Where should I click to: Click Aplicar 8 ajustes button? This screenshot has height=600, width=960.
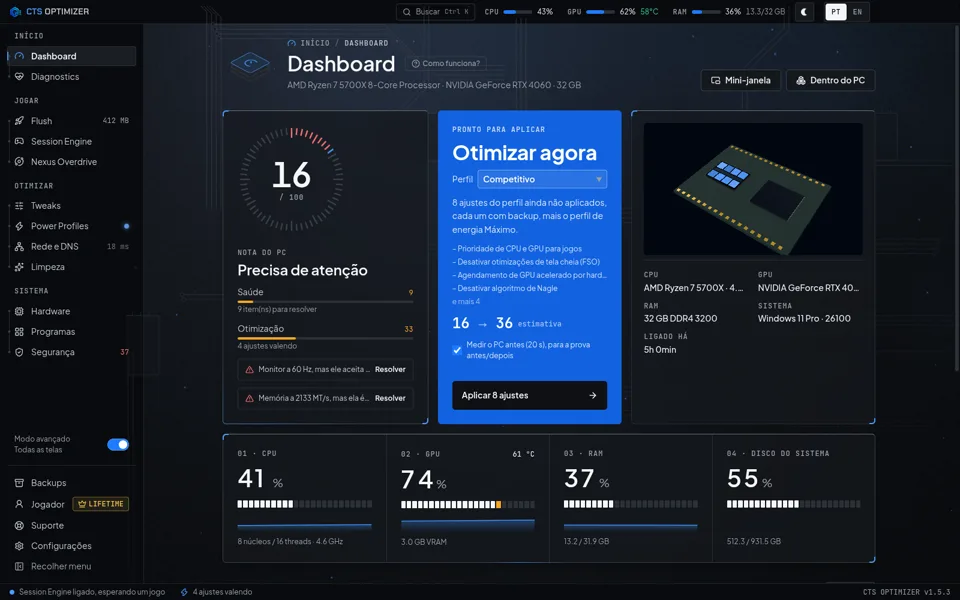pyautogui.click(x=530, y=396)
